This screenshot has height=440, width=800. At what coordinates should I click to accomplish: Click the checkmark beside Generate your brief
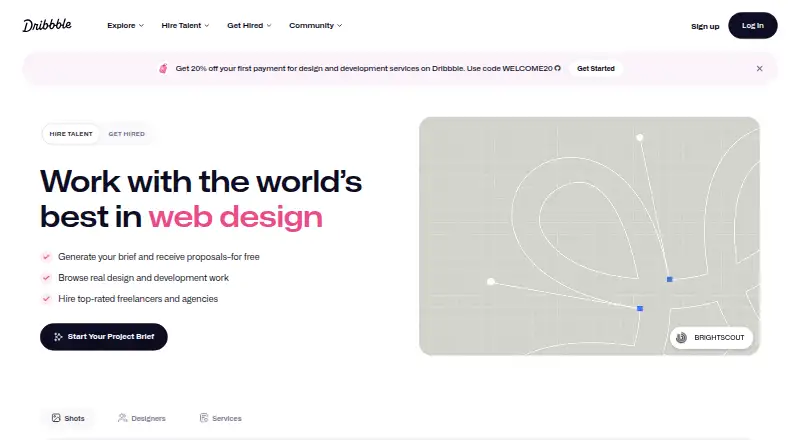point(46,257)
